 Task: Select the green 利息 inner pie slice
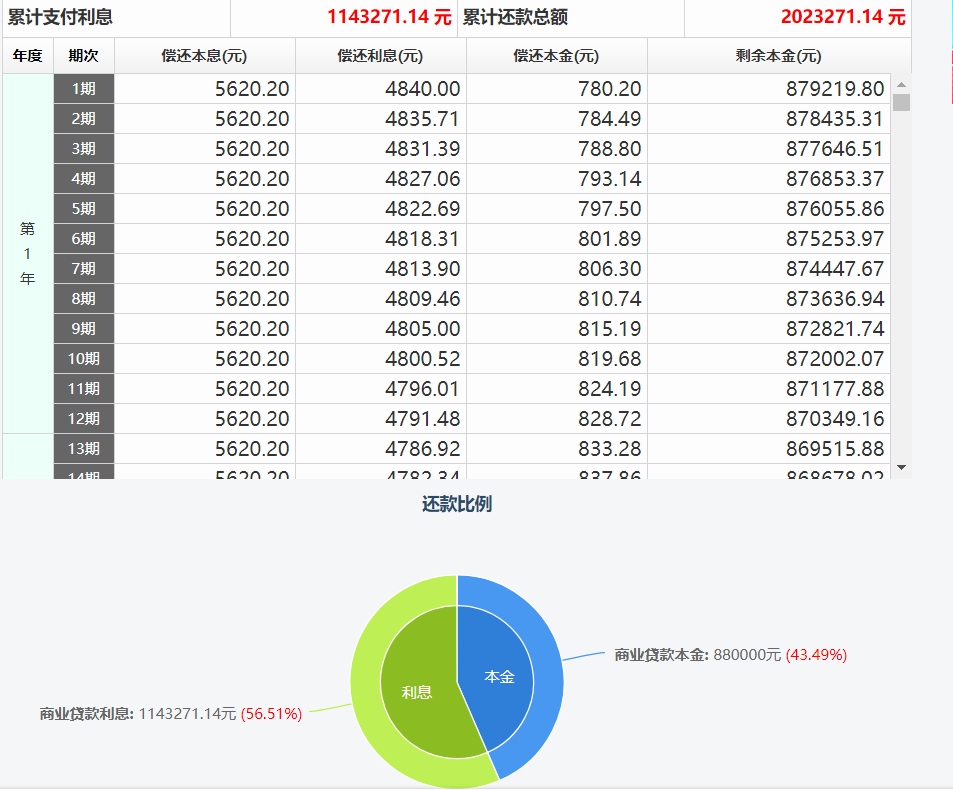[418, 690]
